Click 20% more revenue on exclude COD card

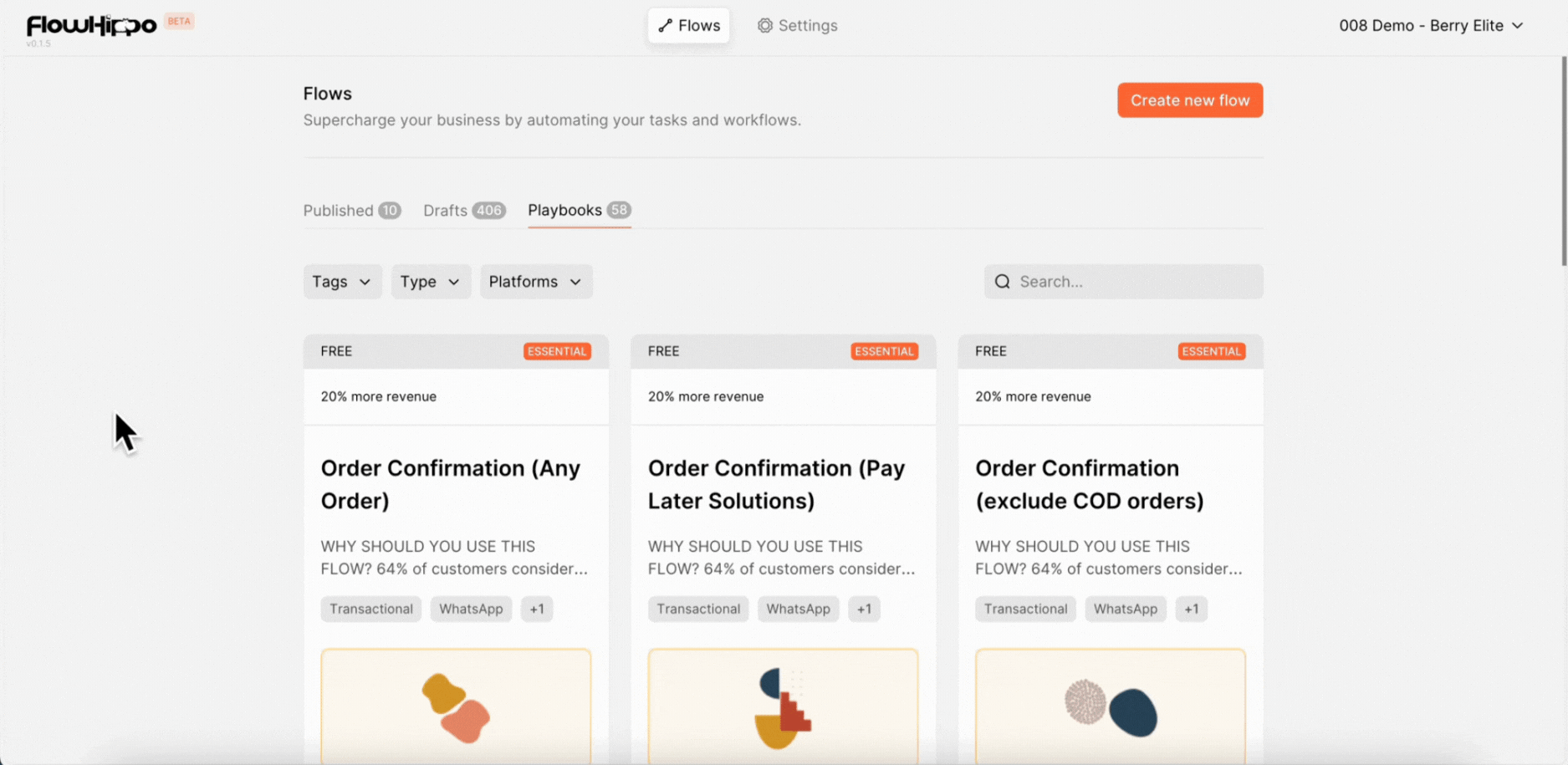(x=1033, y=396)
